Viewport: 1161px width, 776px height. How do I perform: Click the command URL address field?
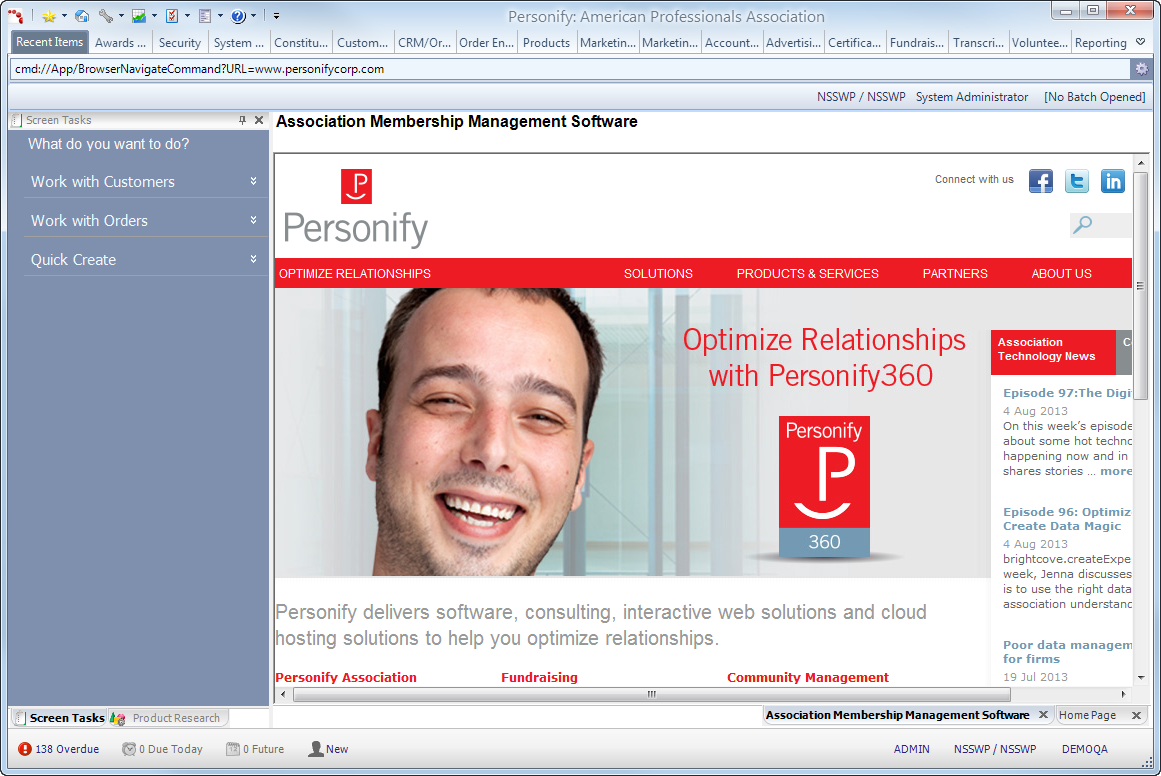(570, 69)
